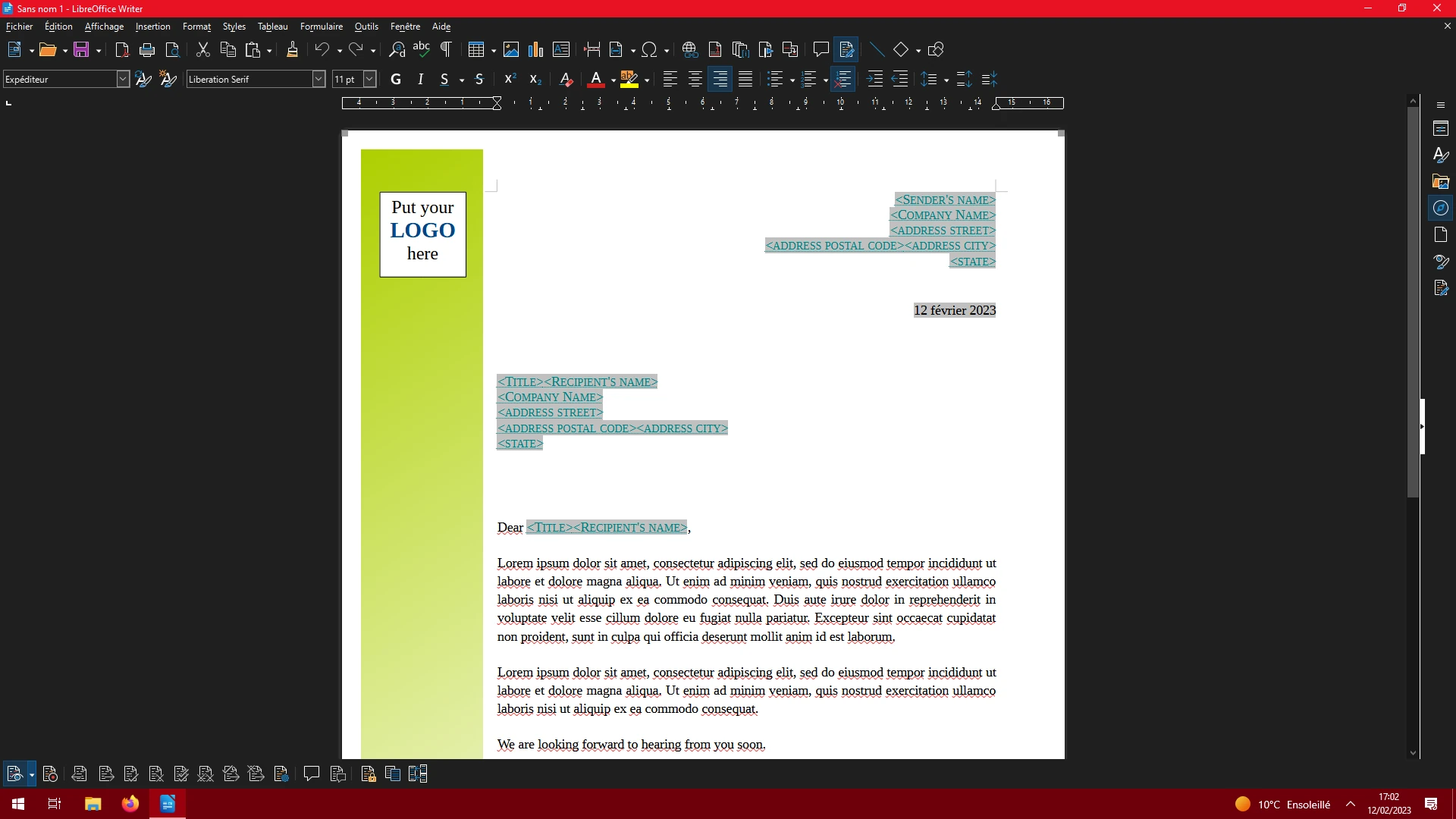Expand the Liberation Serif font dropdown
Screen dimensions: 1456x819
click(318, 79)
